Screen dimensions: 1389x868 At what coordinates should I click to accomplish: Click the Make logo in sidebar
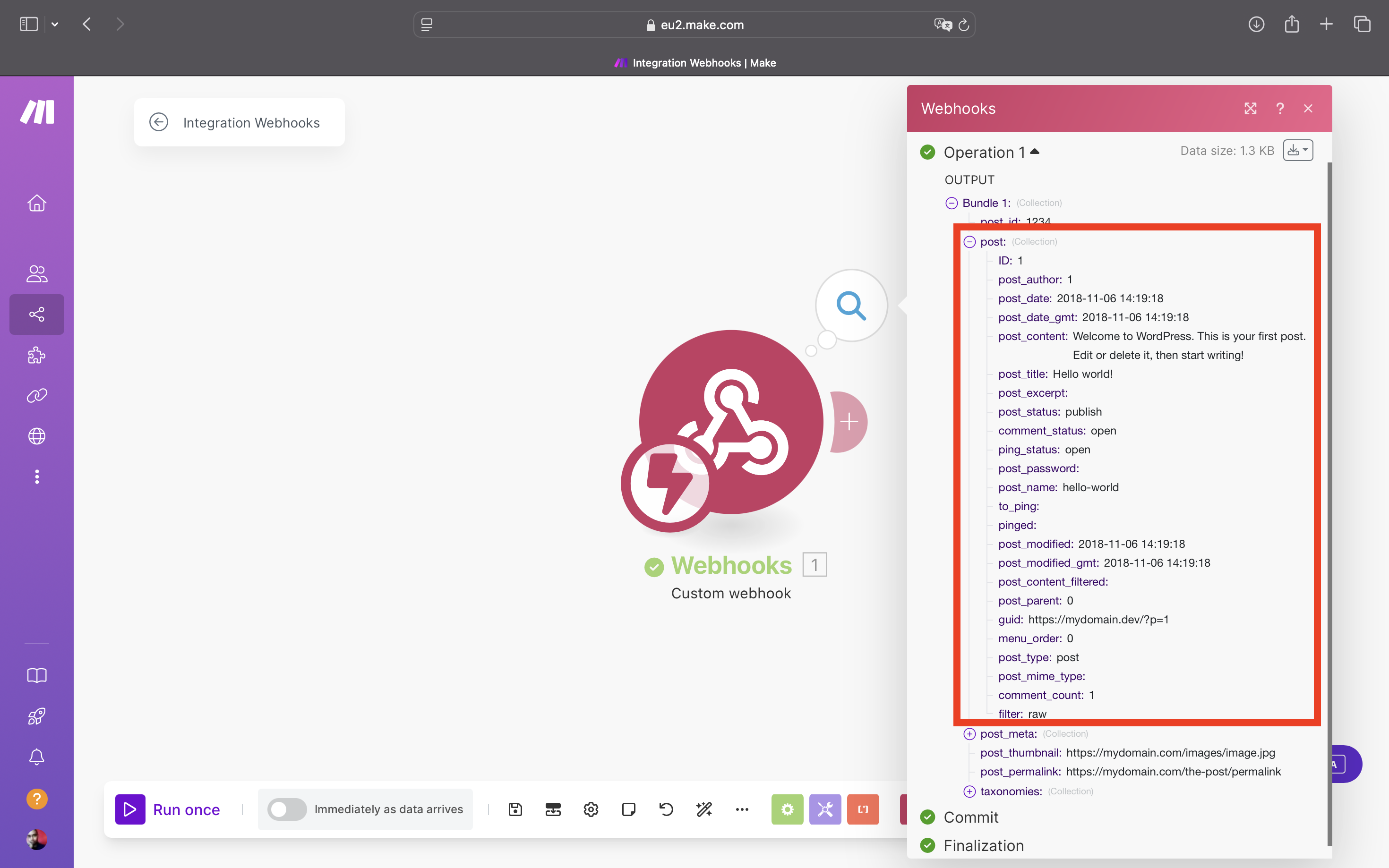37,111
